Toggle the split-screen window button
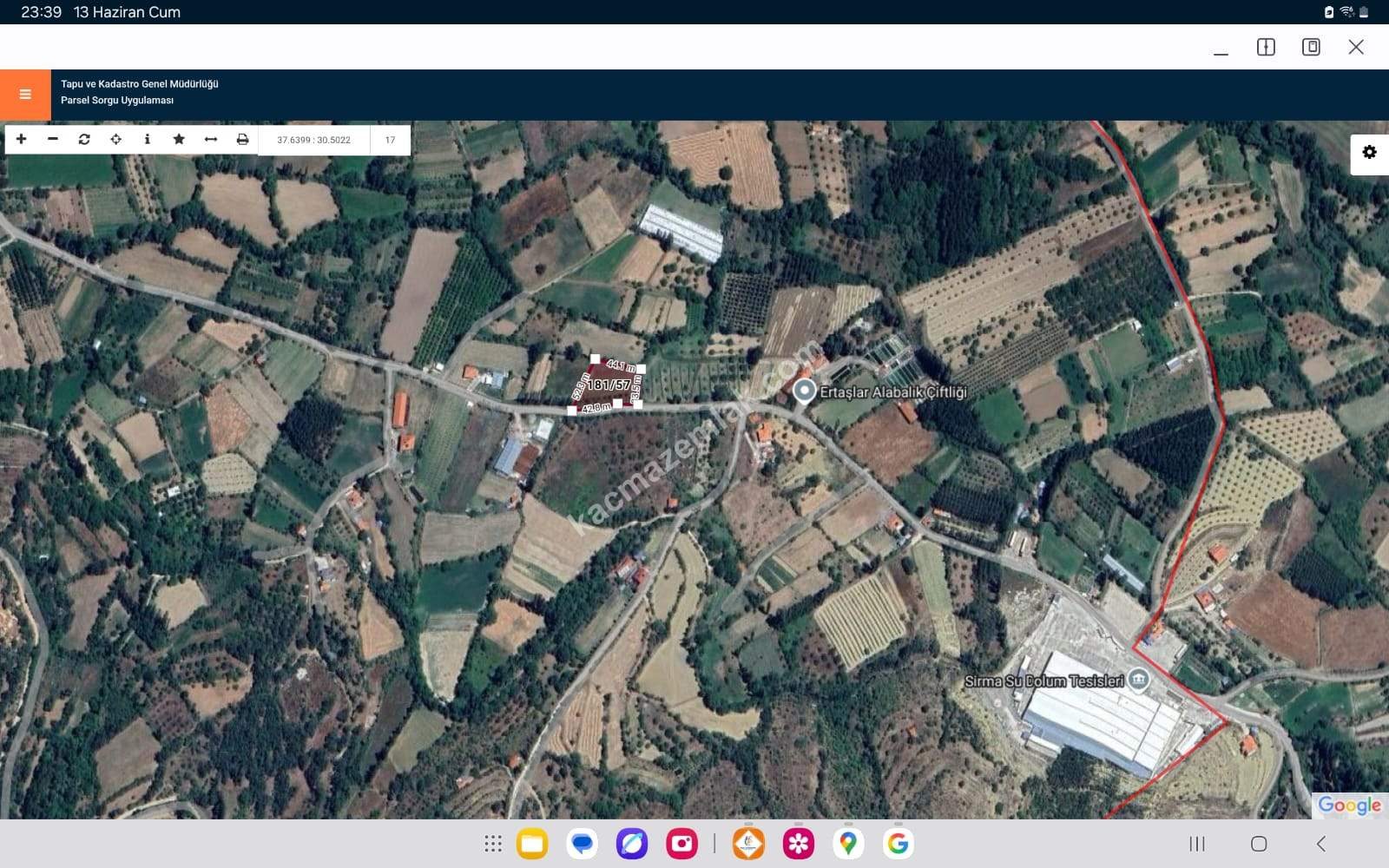Image resolution: width=1389 pixels, height=868 pixels. (1266, 47)
